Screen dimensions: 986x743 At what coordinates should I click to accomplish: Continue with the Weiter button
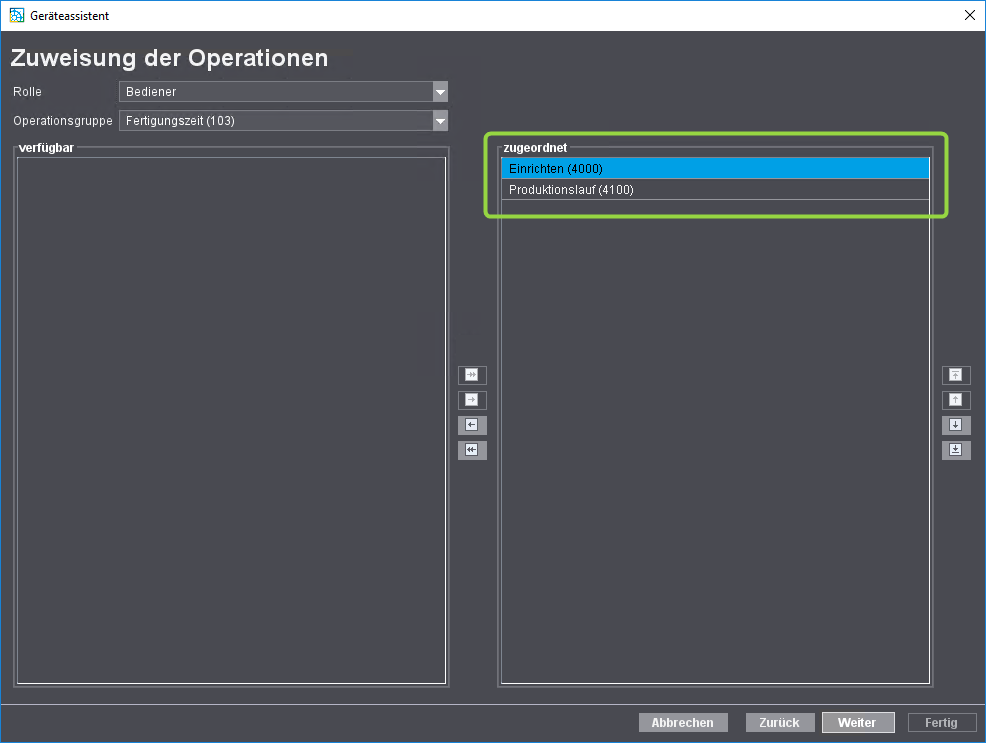(x=858, y=723)
